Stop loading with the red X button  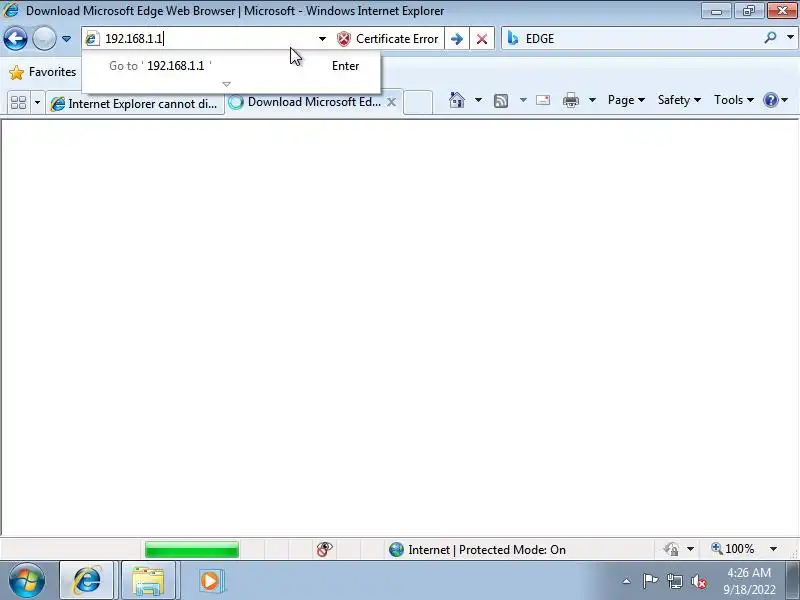tap(482, 39)
